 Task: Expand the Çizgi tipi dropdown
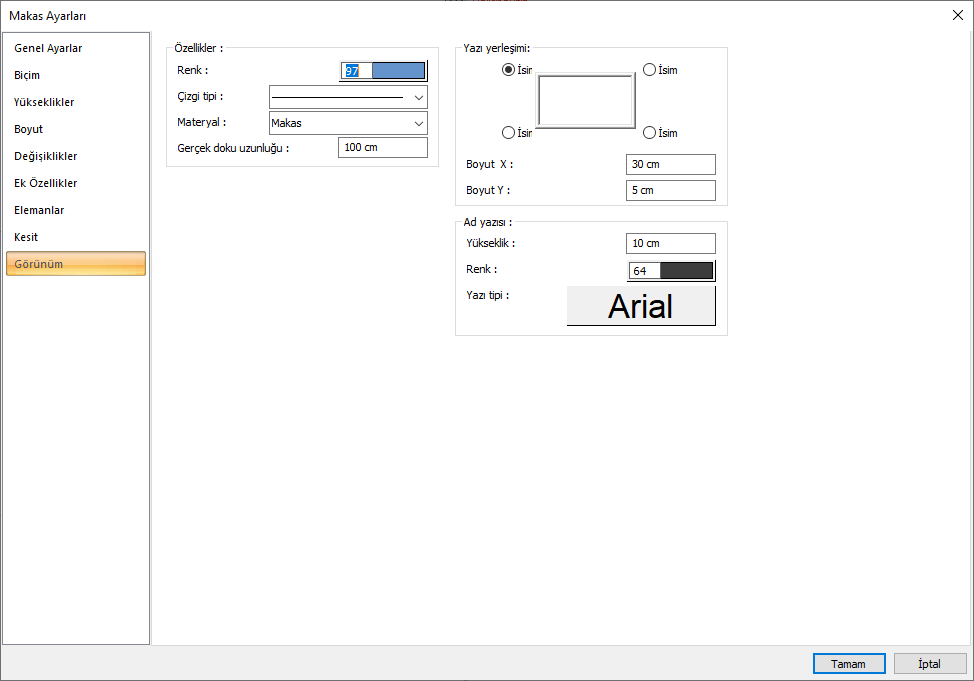[x=348, y=97]
